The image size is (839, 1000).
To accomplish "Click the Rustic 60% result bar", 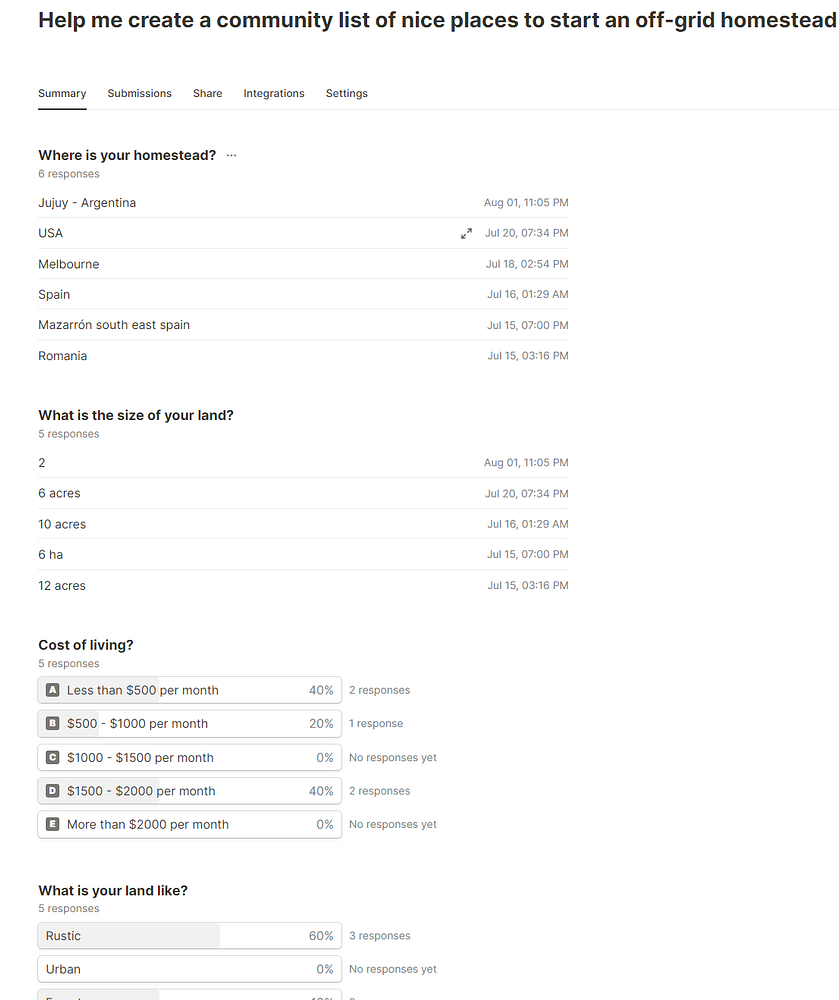I will (189, 936).
